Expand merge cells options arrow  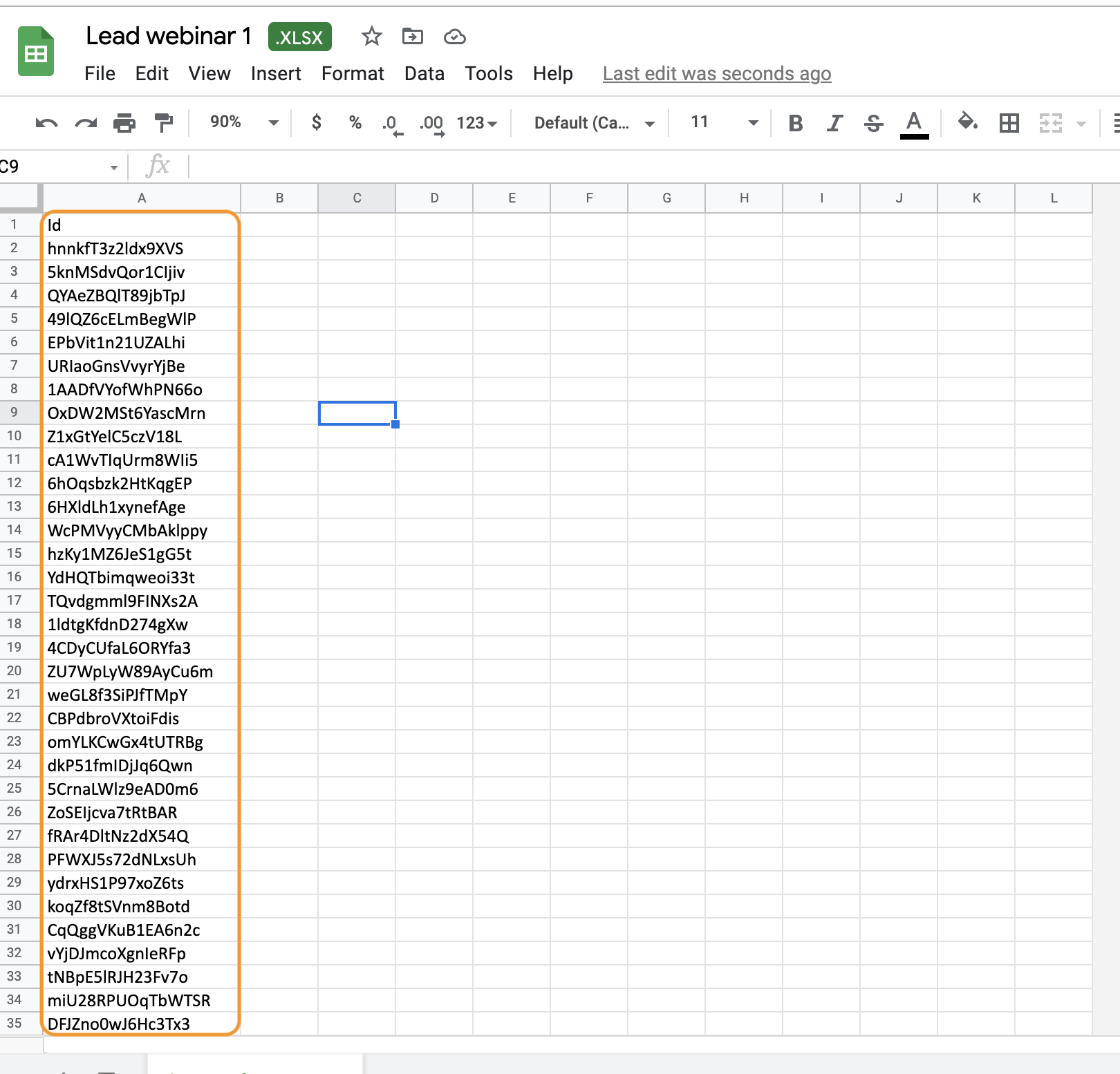pos(1081,124)
